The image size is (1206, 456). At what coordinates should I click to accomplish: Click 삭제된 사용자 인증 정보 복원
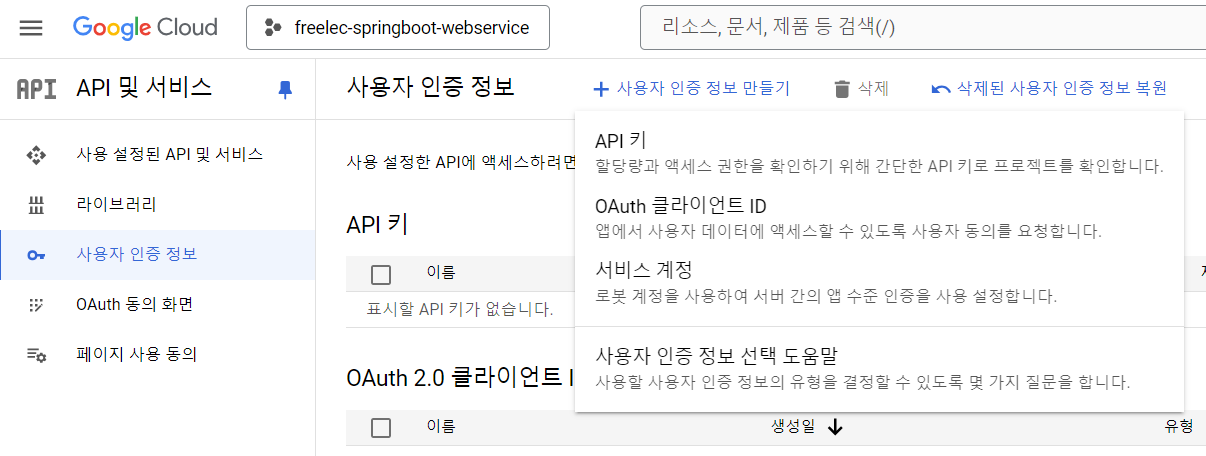pos(1049,89)
